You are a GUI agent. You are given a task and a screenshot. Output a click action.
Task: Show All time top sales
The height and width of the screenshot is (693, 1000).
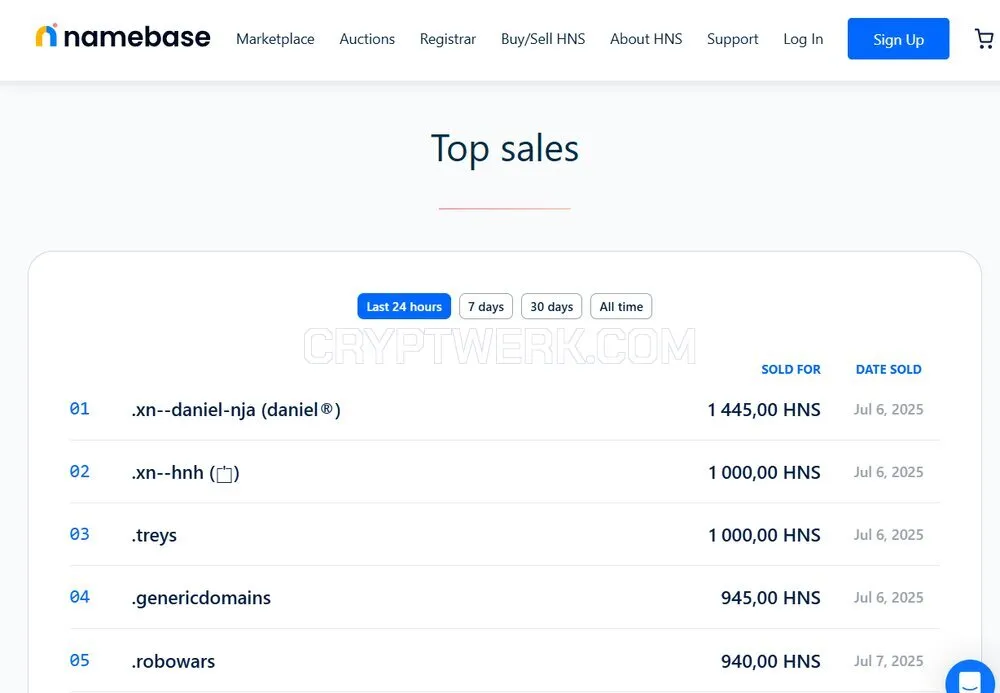[x=621, y=306]
